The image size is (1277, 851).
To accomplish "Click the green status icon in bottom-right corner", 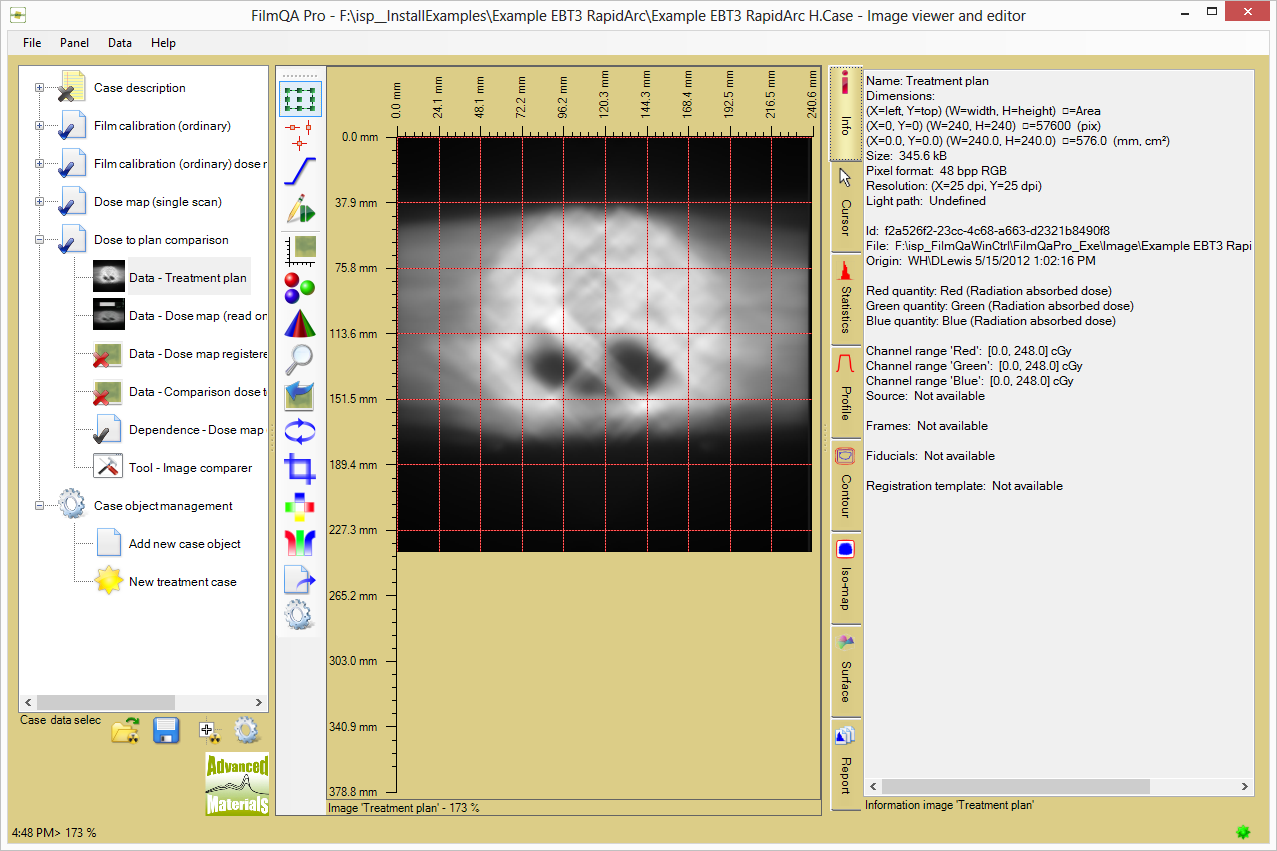I will [x=1243, y=831].
